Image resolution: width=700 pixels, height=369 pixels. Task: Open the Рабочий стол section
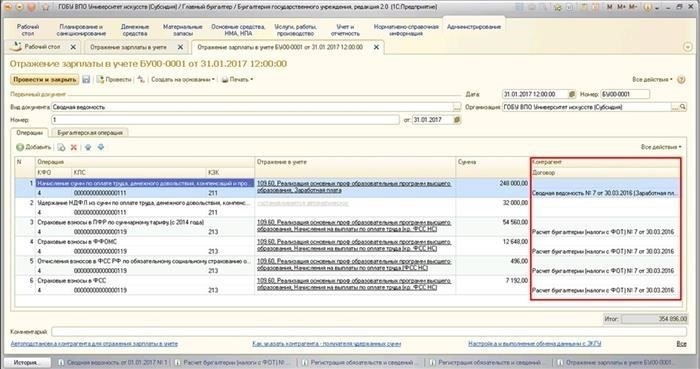point(28,30)
